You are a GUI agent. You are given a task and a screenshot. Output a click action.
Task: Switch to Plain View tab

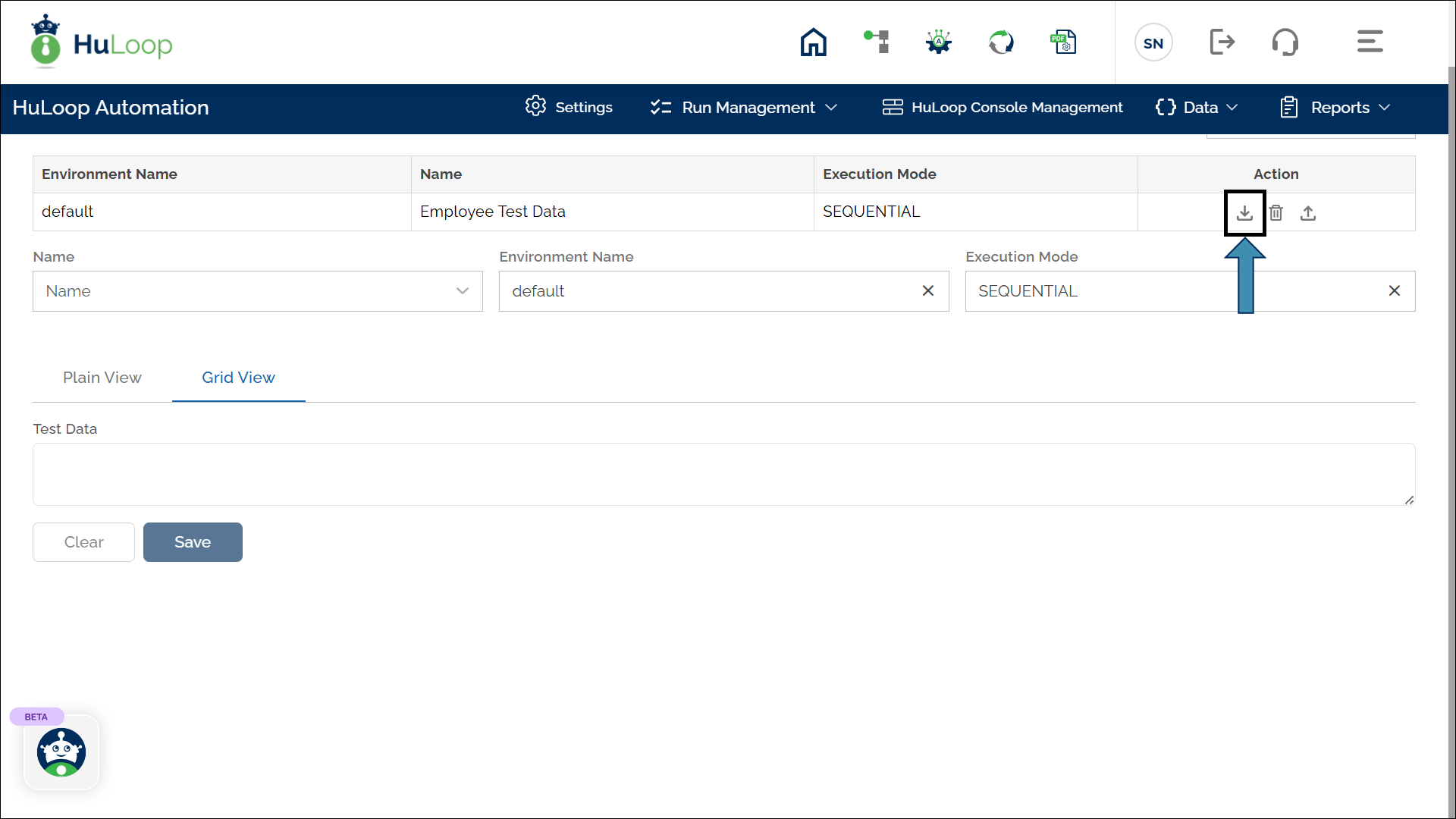pos(102,378)
